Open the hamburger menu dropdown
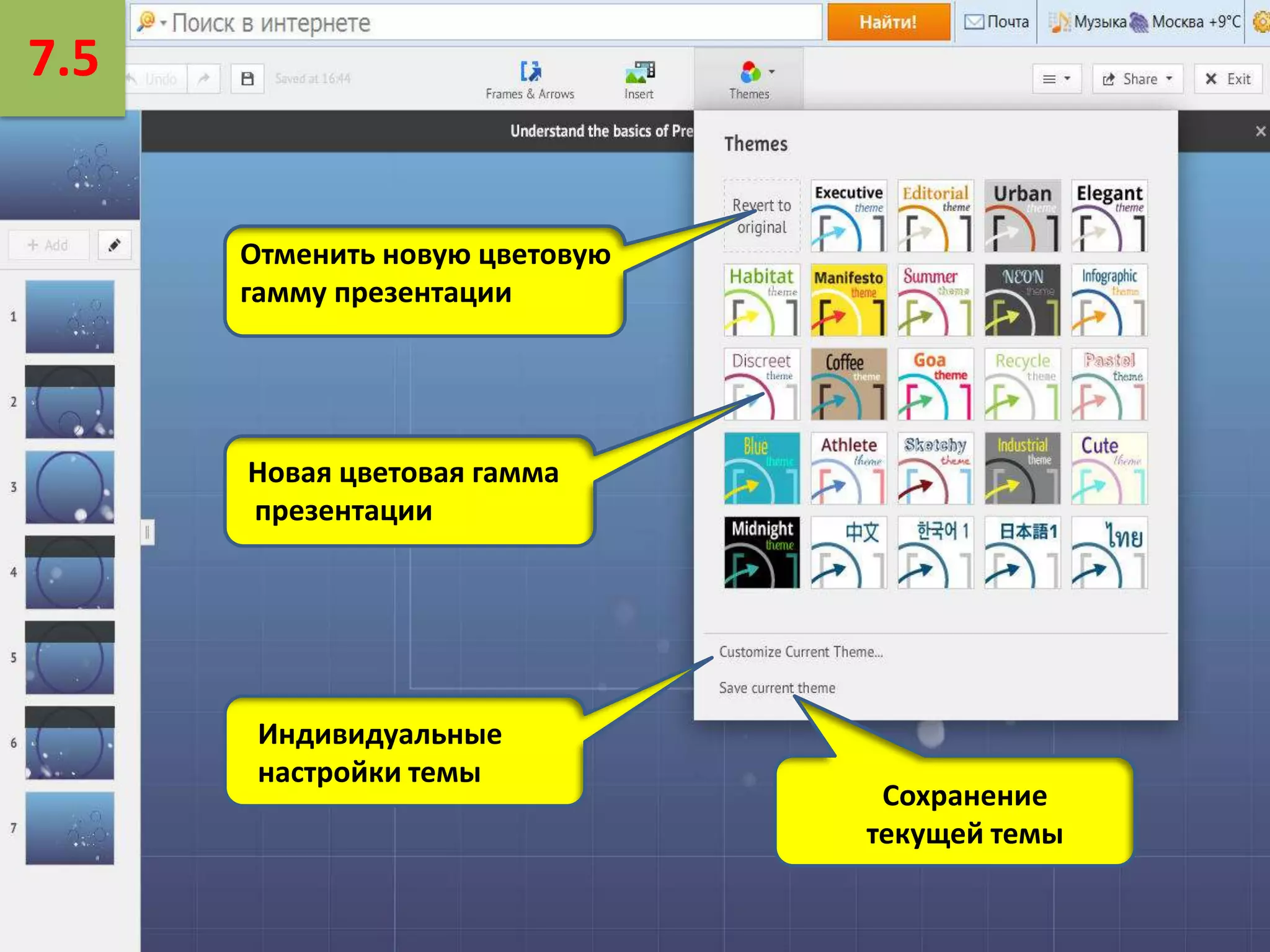Image resolution: width=1270 pixels, height=952 pixels. coord(1057,79)
